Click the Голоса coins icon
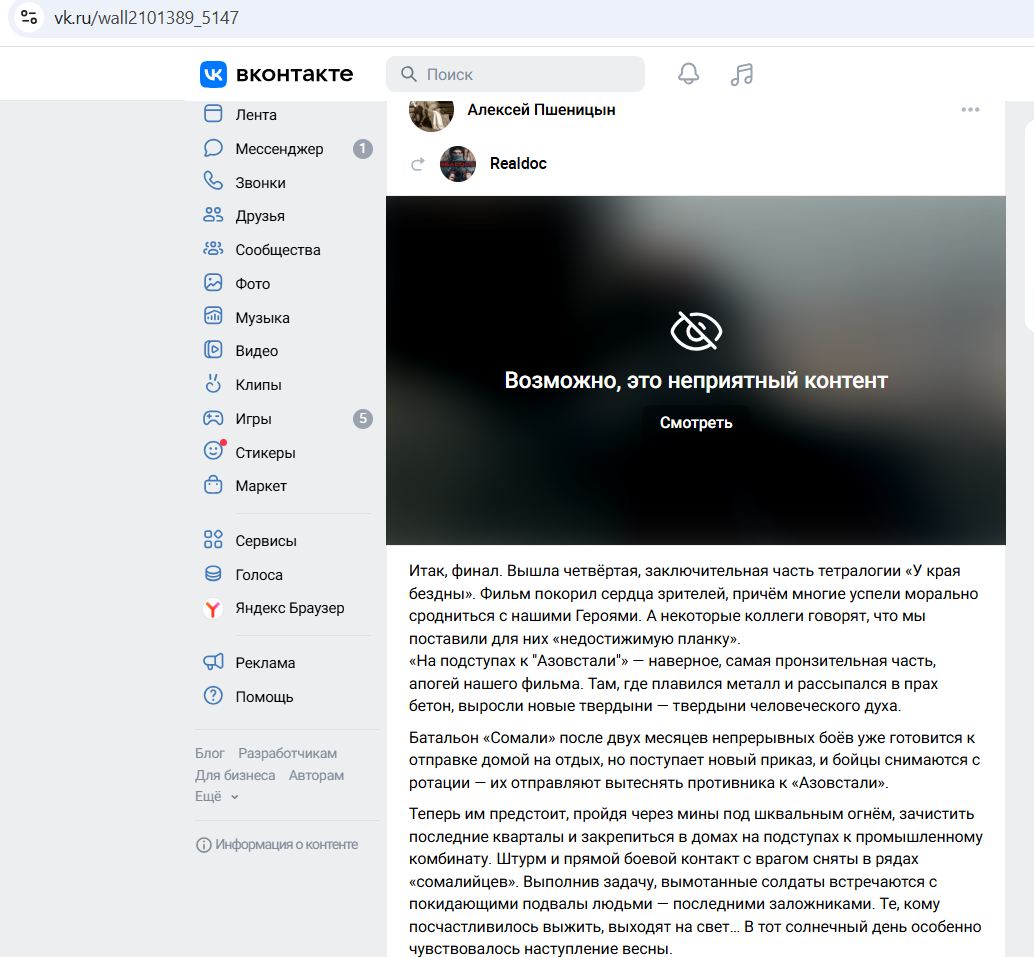The height and width of the screenshot is (957, 1034). (213, 574)
